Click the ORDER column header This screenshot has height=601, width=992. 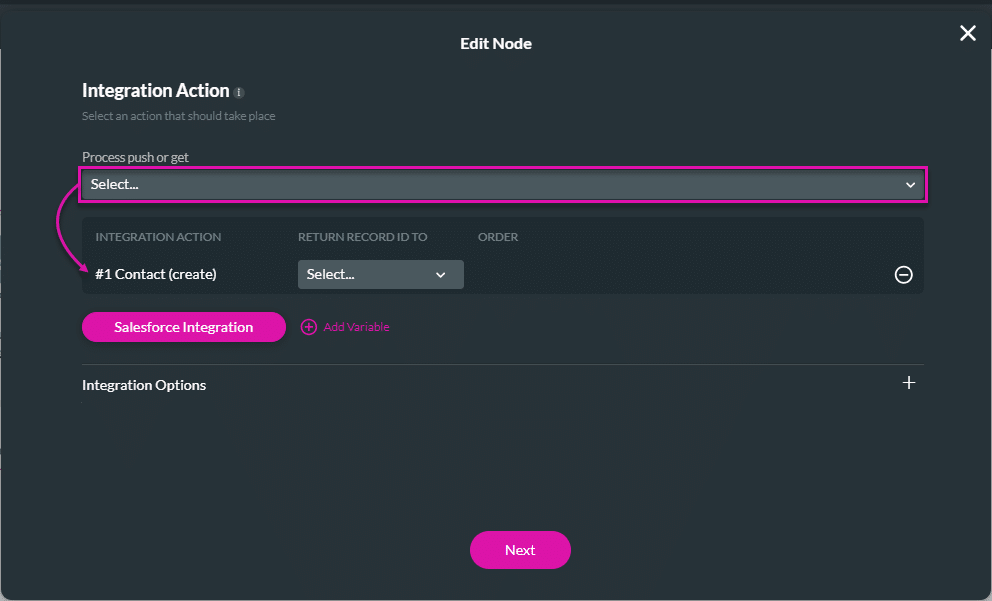click(x=498, y=237)
